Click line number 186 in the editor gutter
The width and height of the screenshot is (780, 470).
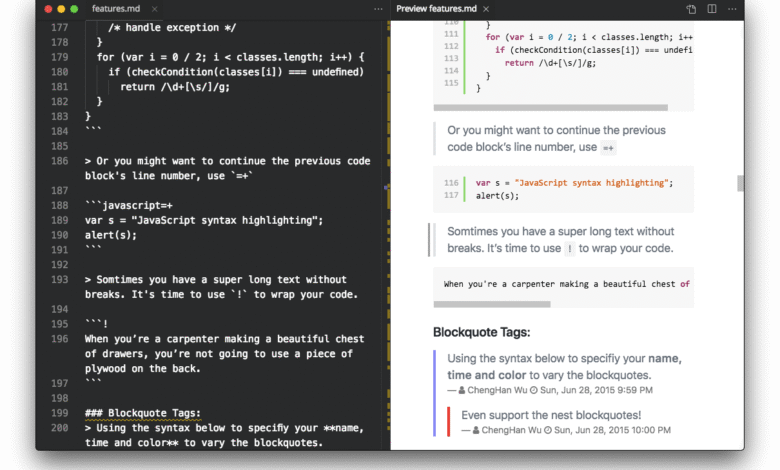click(59, 161)
